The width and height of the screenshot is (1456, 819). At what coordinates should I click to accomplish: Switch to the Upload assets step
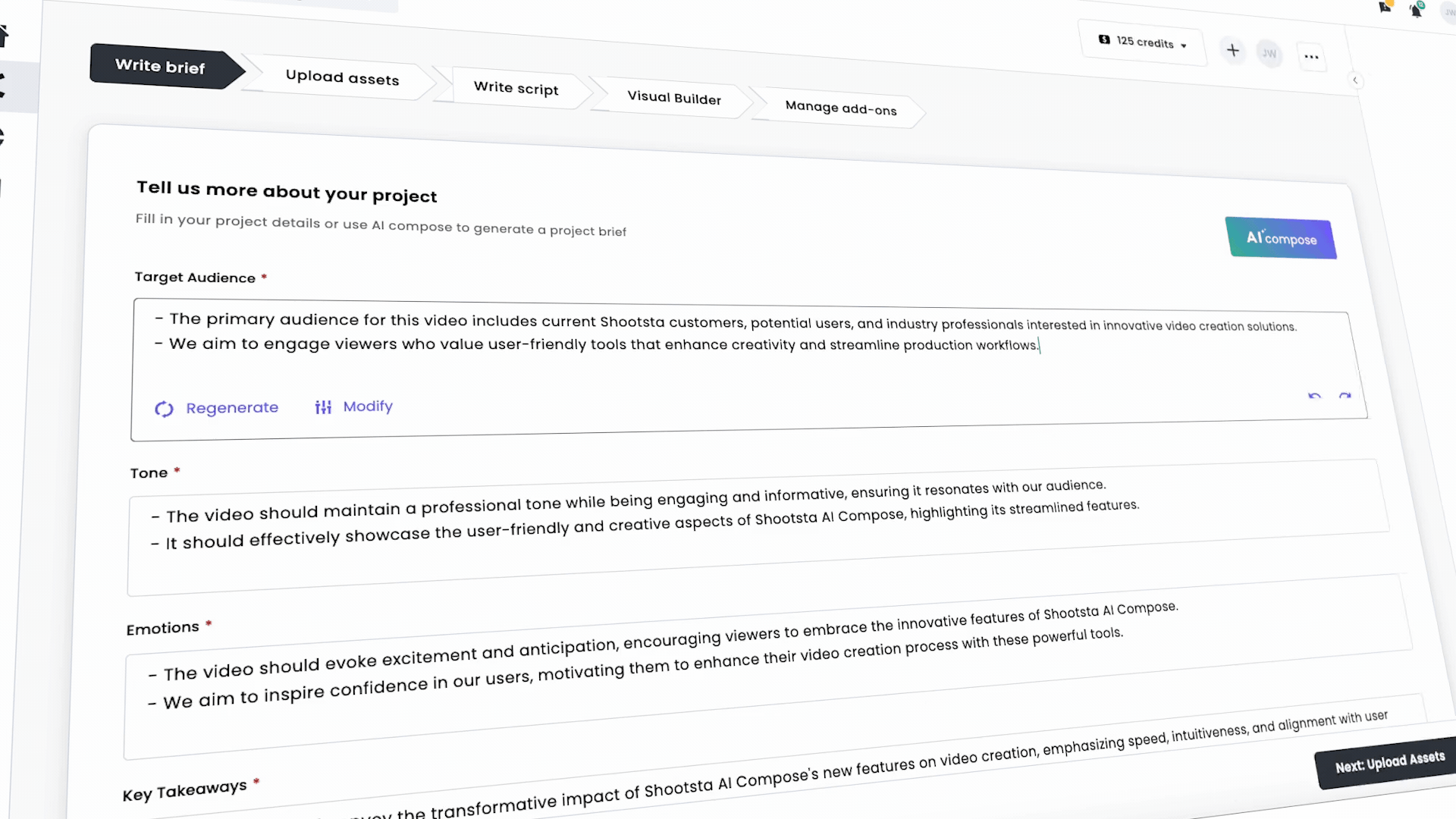[341, 78]
